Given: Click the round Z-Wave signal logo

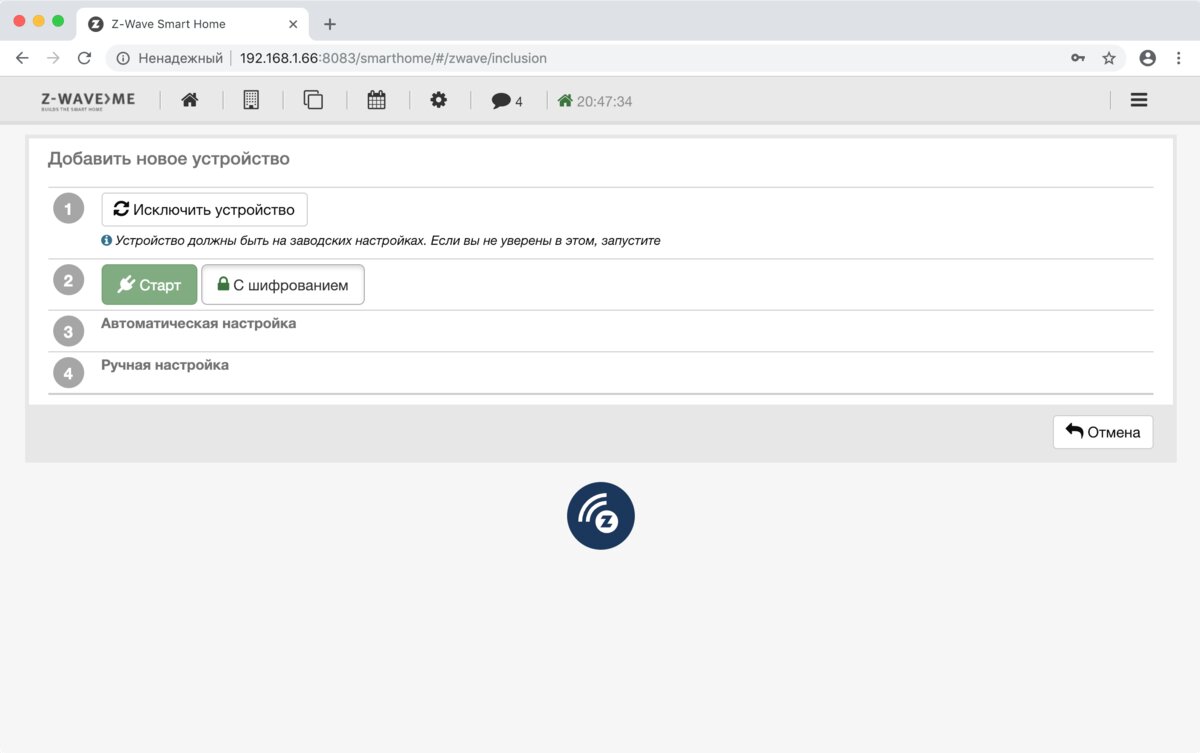Looking at the screenshot, I should point(600,516).
